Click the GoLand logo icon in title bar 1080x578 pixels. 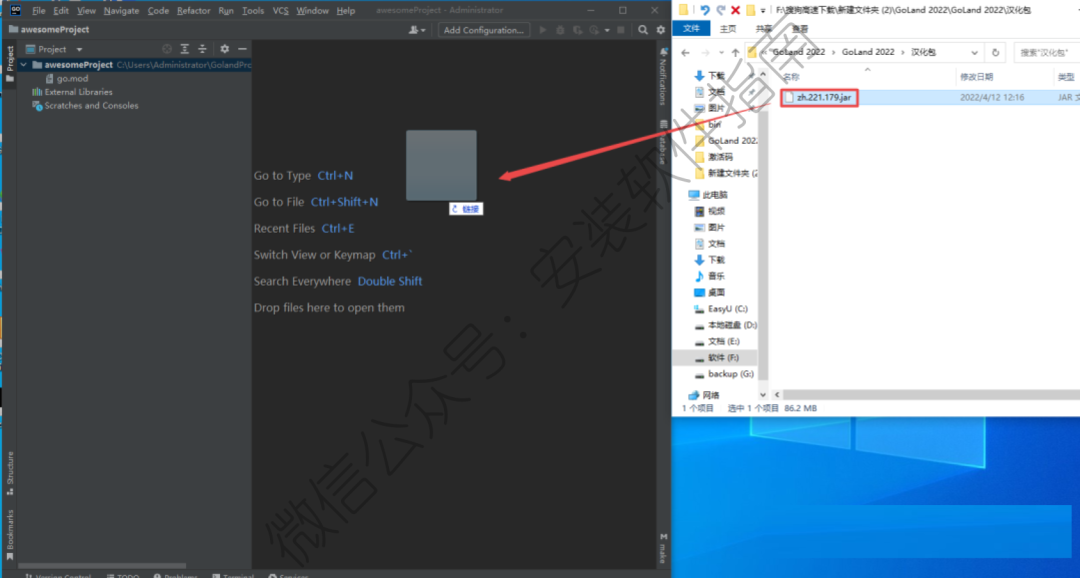15,10
